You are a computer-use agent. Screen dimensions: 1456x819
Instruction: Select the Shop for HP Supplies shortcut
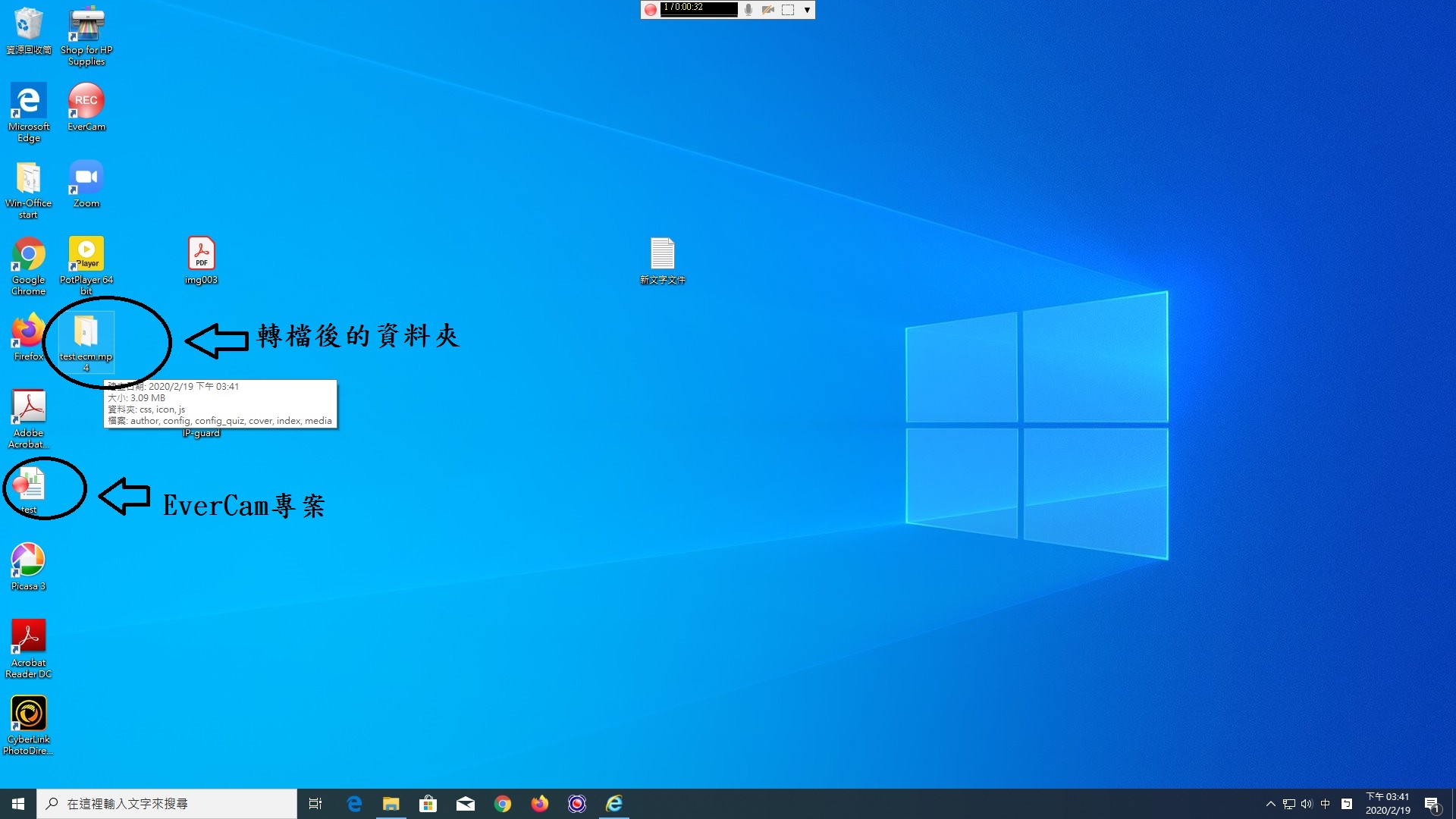click(86, 36)
